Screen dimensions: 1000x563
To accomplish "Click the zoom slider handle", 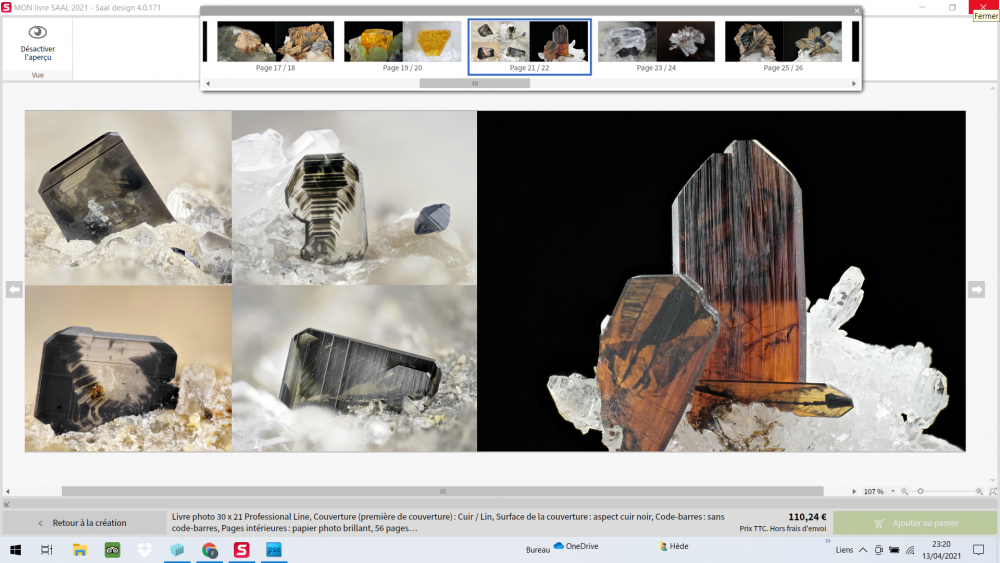I will point(920,492).
